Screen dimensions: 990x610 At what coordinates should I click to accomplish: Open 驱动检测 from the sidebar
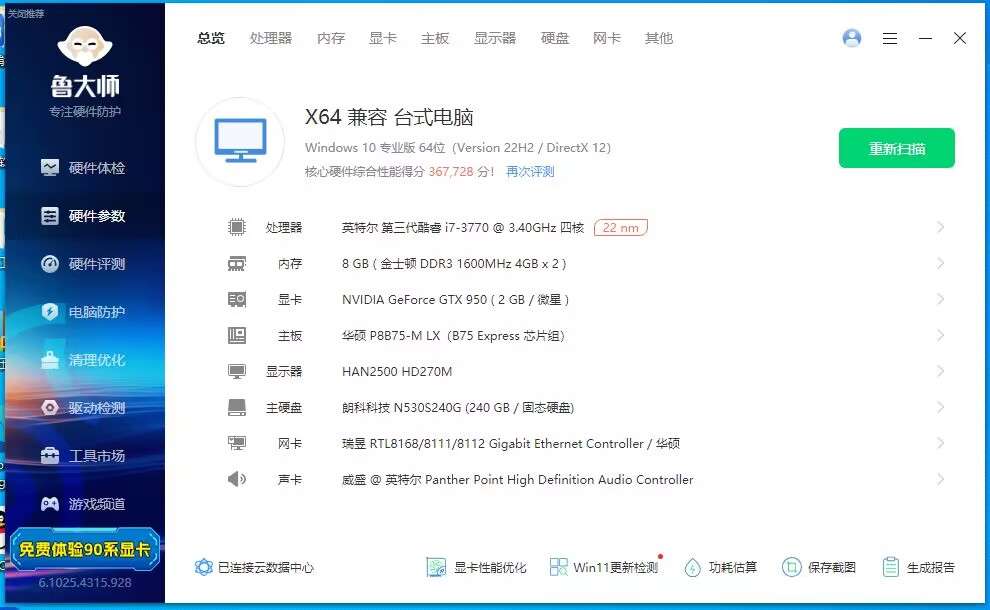[84, 408]
